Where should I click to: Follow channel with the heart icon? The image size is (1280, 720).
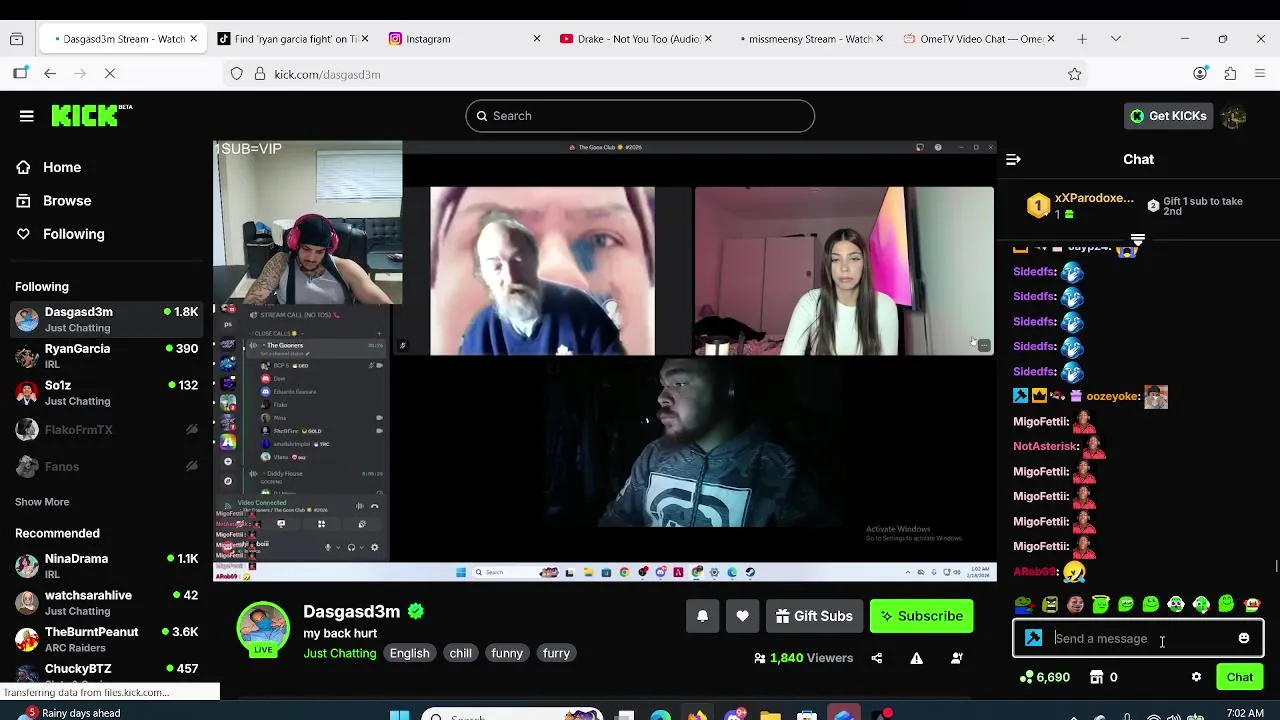click(x=742, y=616)
